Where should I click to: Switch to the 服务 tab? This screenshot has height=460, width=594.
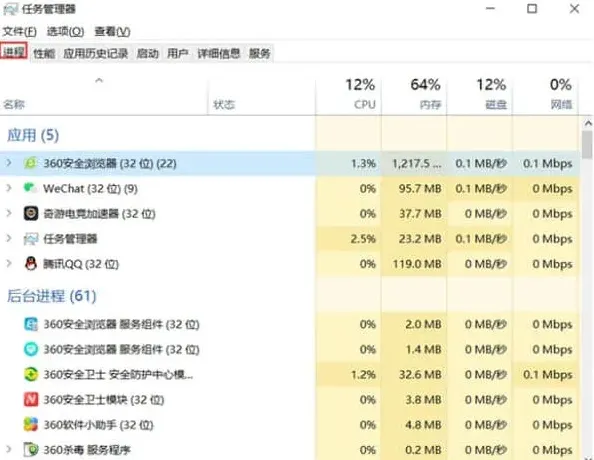(x=259, y=53)
